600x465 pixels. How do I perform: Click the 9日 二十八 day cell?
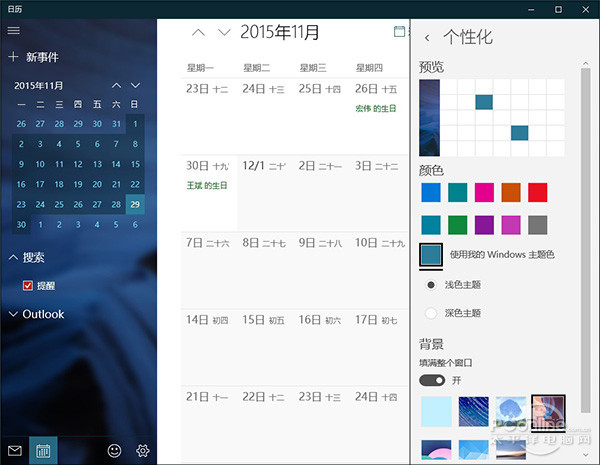321,270
